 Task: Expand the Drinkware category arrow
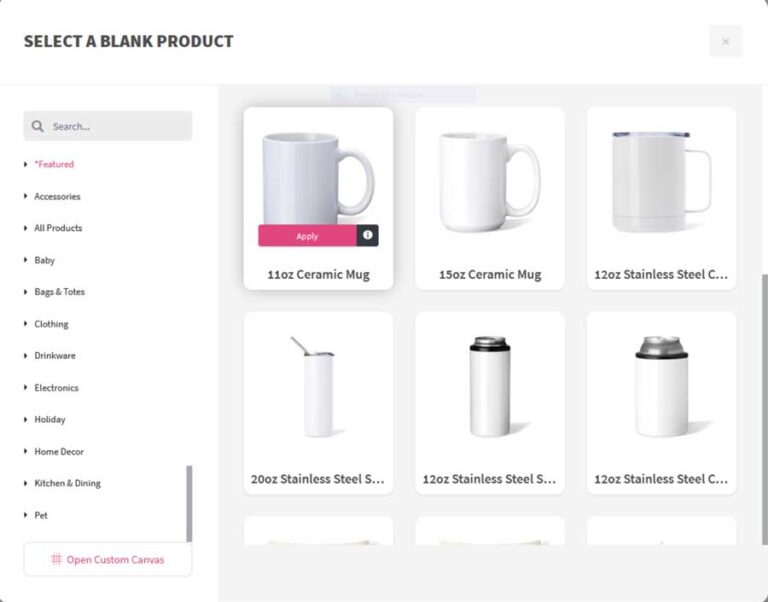[26, 355]
